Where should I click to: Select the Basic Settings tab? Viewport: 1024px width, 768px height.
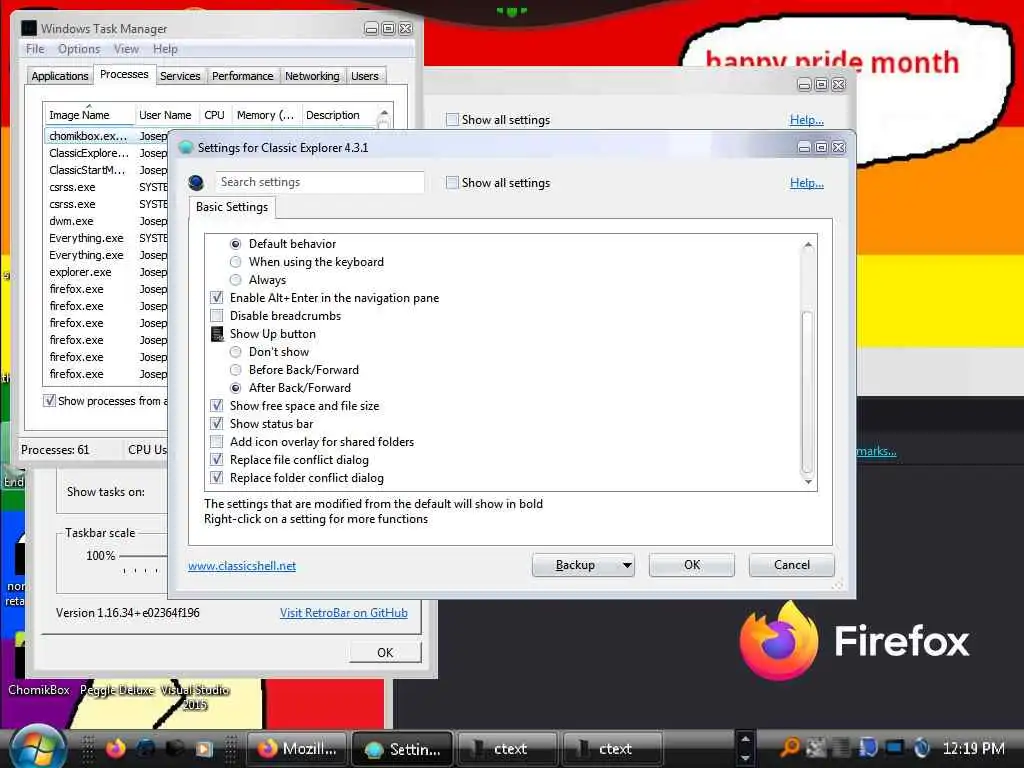(232, 207)
